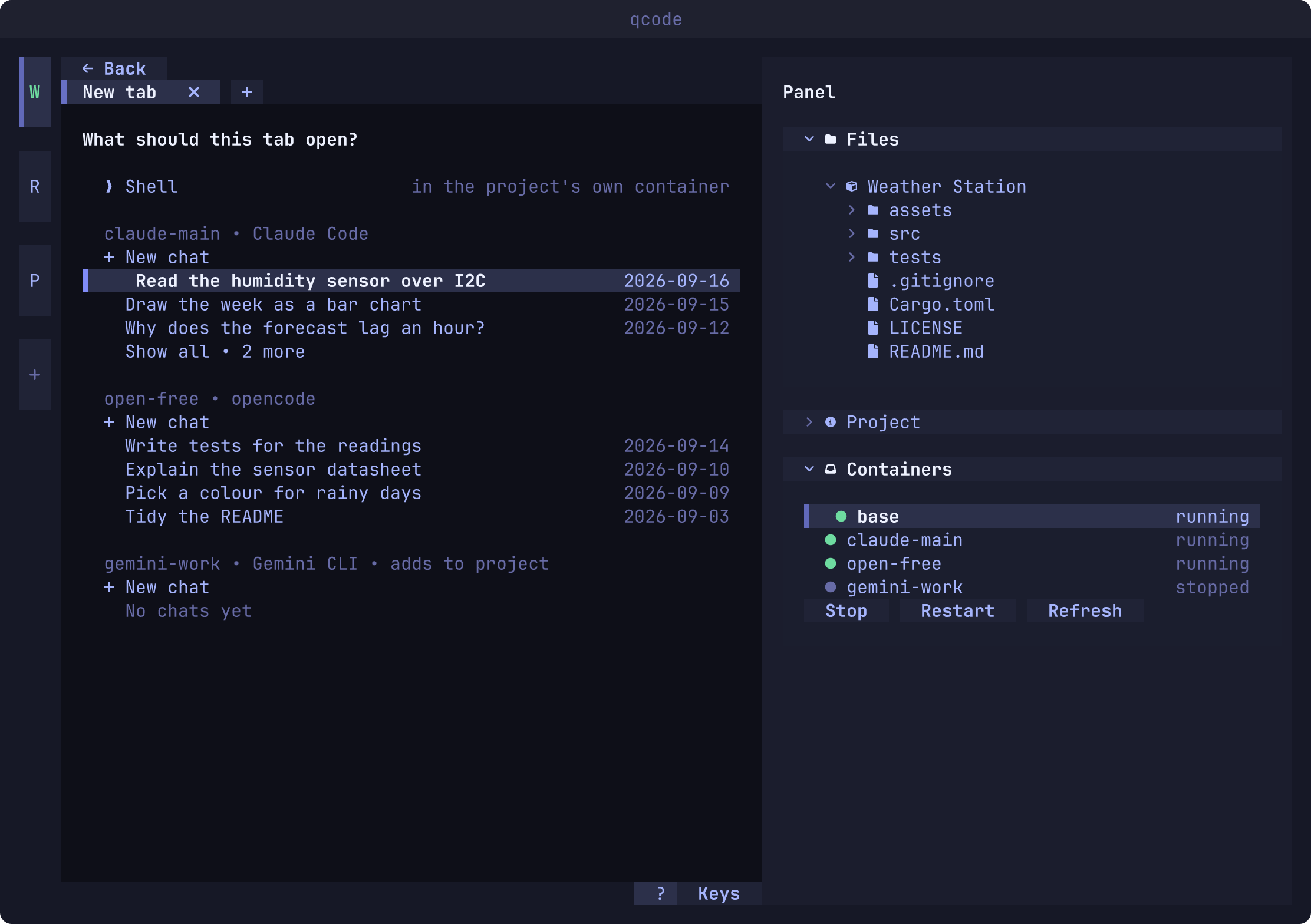
Task: Open another tab with the plus button
Action: coord(247,92)
